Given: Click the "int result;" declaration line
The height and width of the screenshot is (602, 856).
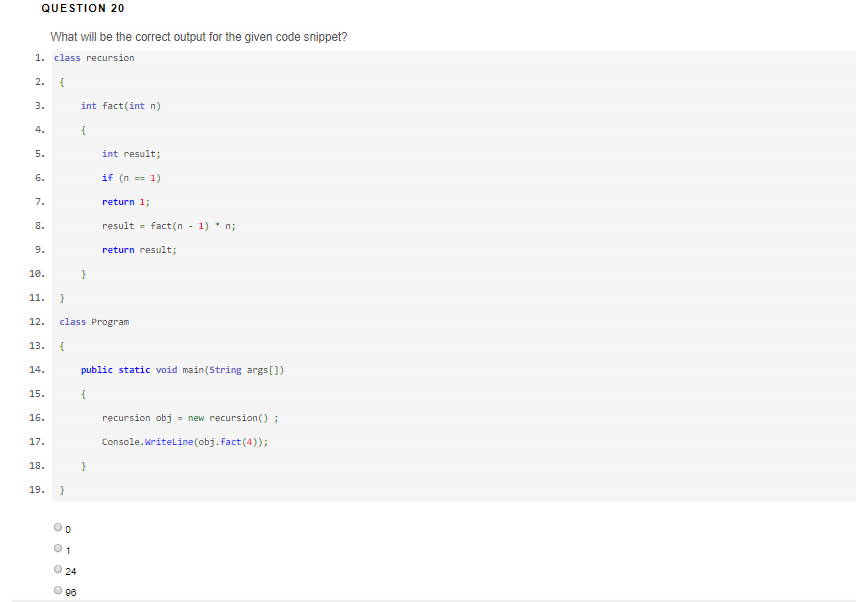Looking at the screenshot, I should [131, 154].
